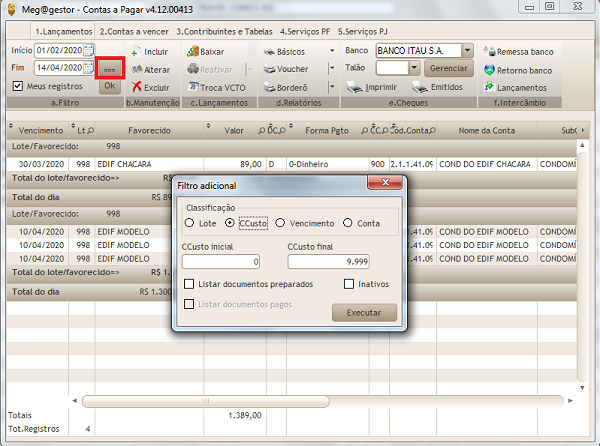Click the Incluir add icon
Viewport: 600px width, 446px height.
point(136,51)
